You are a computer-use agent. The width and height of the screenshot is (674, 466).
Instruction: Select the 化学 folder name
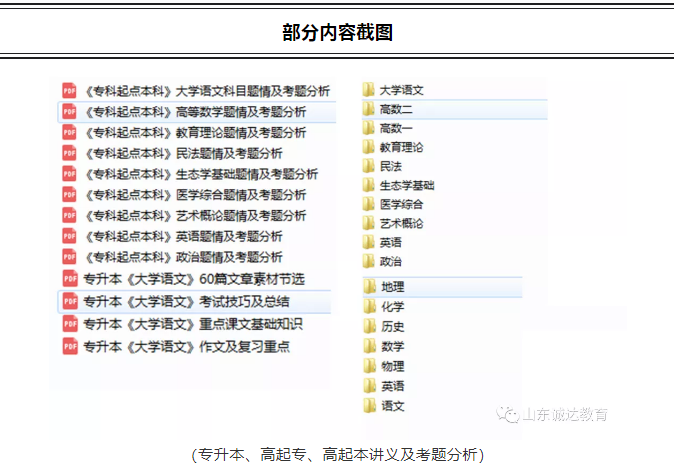coord(392,307)
